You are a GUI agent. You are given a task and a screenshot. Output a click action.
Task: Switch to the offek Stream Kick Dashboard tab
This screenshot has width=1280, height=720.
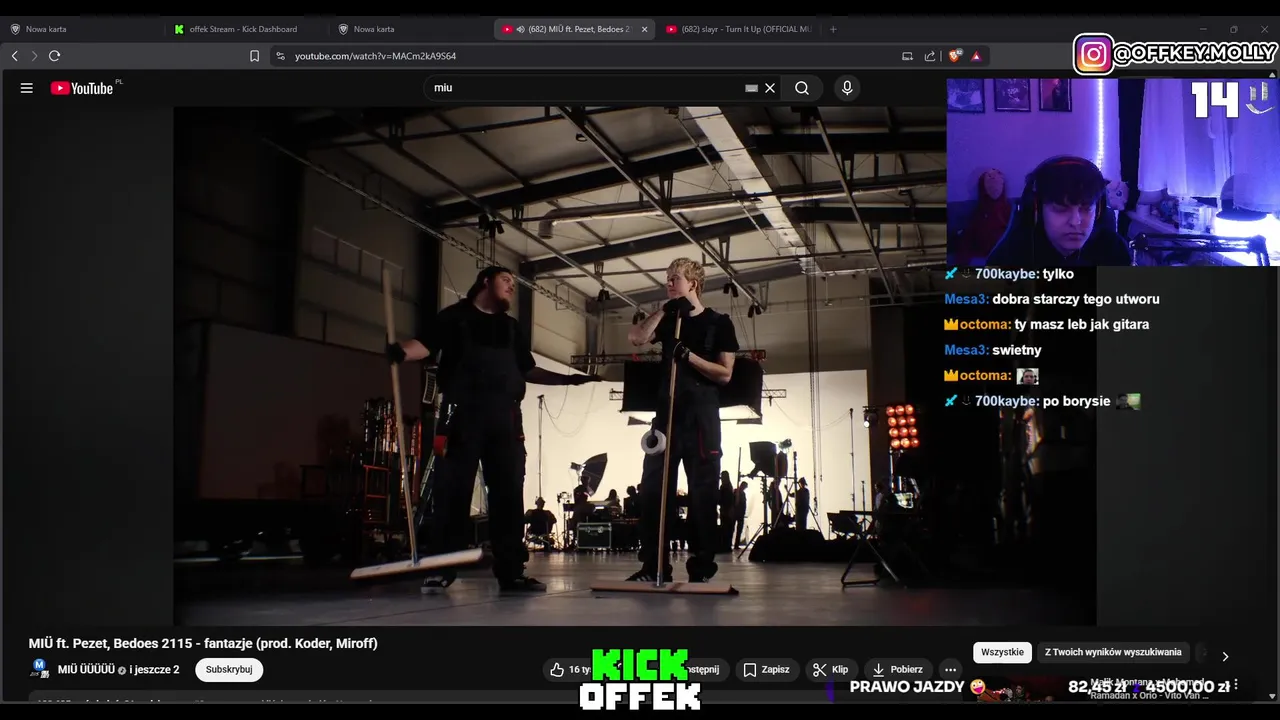[x=245, y=29]
